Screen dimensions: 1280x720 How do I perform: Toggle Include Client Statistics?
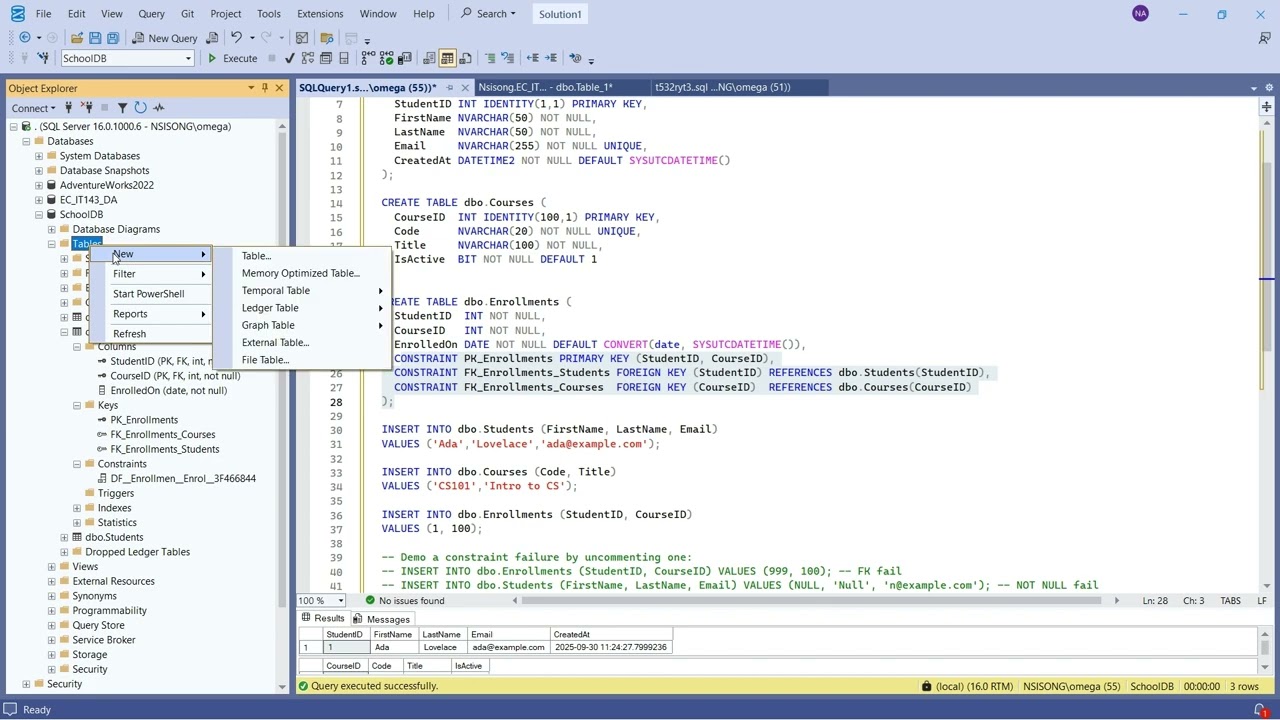click(x=404, y=58)
